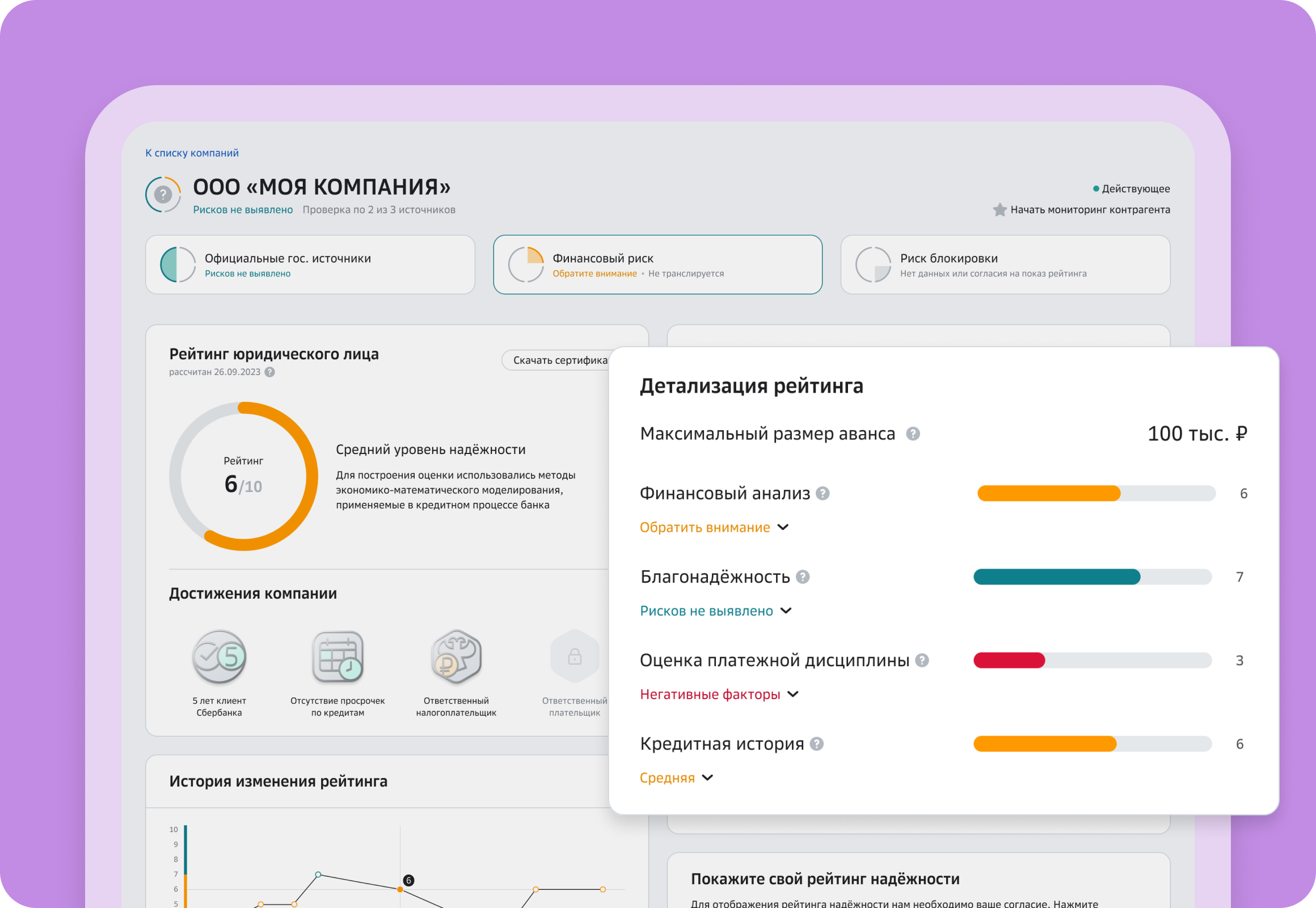Expand 'Рисков не выявлено' under Благонадёжность
Screen dimensions: 1316x908
716,611
